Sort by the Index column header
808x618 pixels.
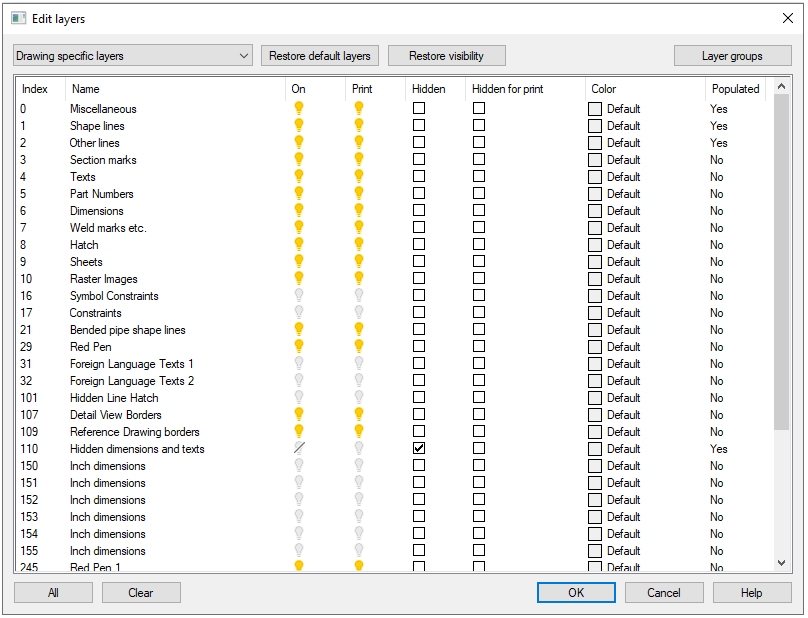pyautogui.click(x=41, y=89)
